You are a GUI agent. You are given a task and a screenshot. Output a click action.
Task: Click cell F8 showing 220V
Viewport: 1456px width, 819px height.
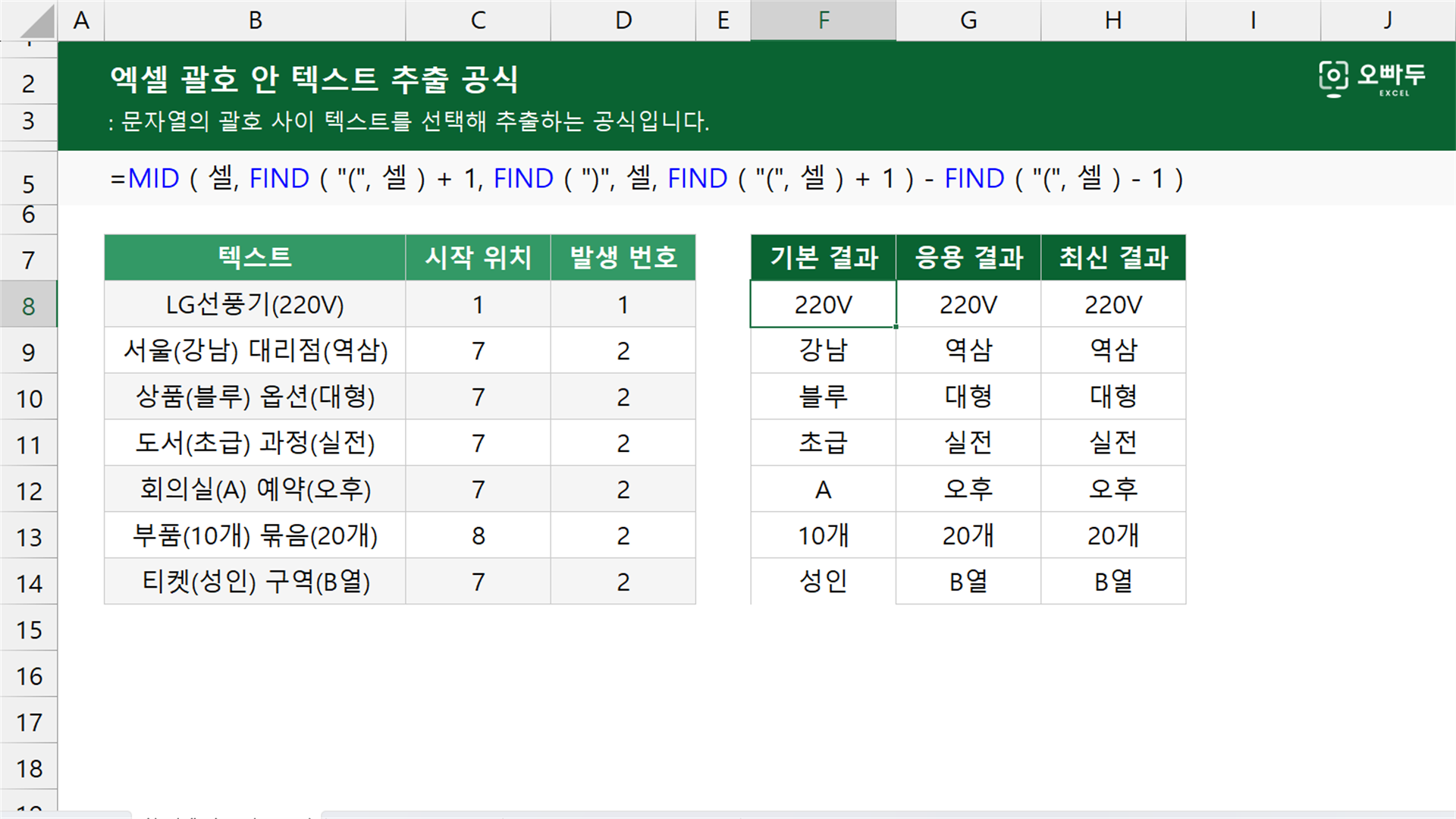(823, 305)
